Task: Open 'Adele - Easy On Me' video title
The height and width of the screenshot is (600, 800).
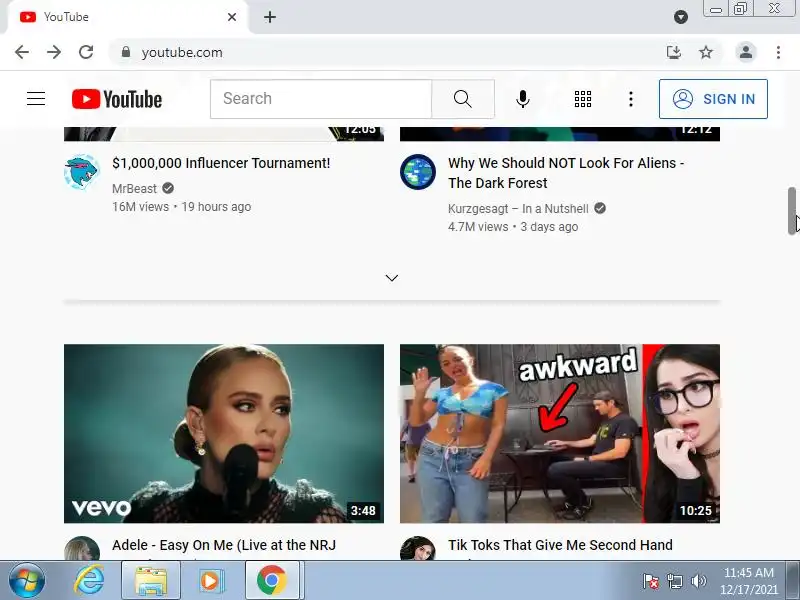Action: (x=224, y=545)
